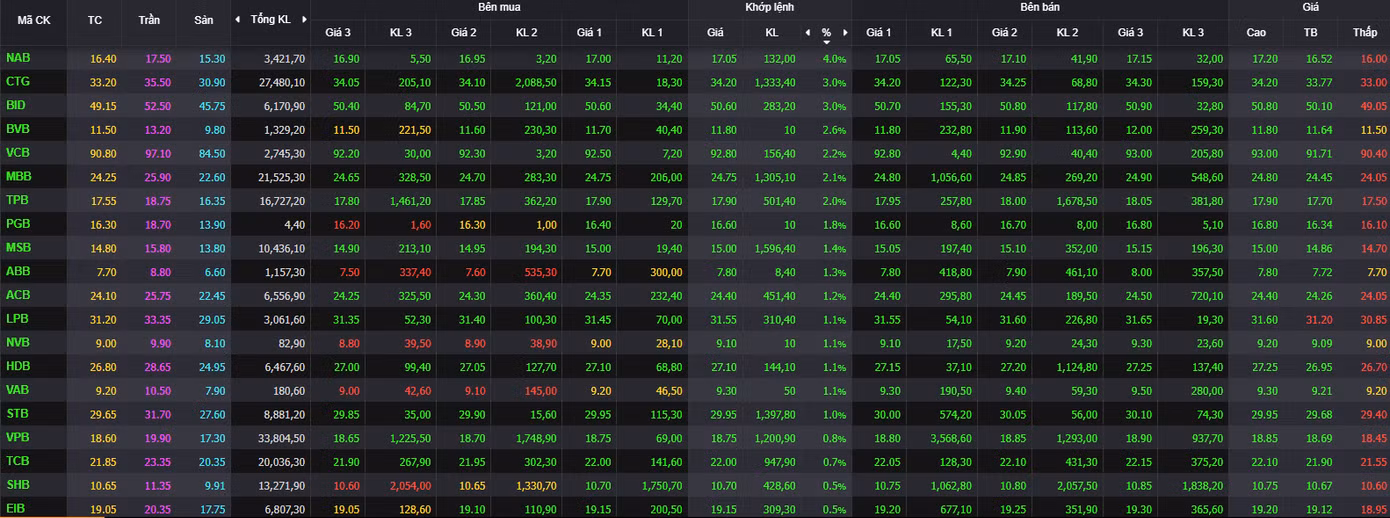Click right arrow beside Tổng KL header
This screenshot has width=1390, height=518.
click(x=303, y=20)
